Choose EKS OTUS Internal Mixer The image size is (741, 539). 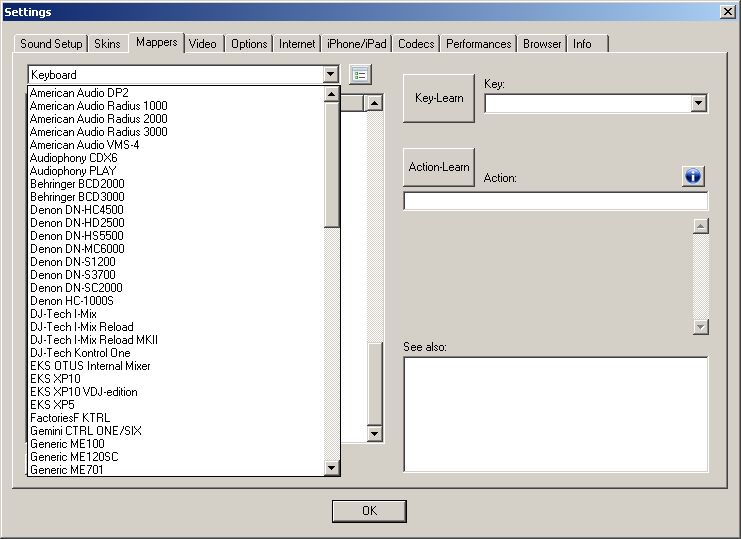pos(176,366)
